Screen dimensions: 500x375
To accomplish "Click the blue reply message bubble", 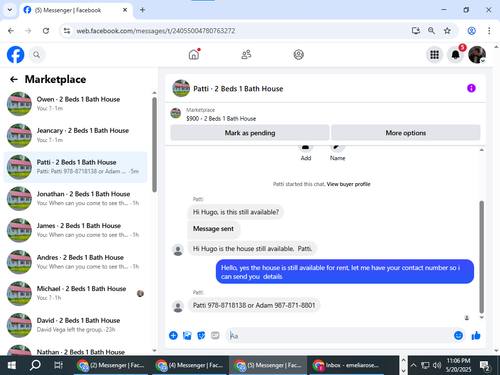I will (x=345, y=272).
